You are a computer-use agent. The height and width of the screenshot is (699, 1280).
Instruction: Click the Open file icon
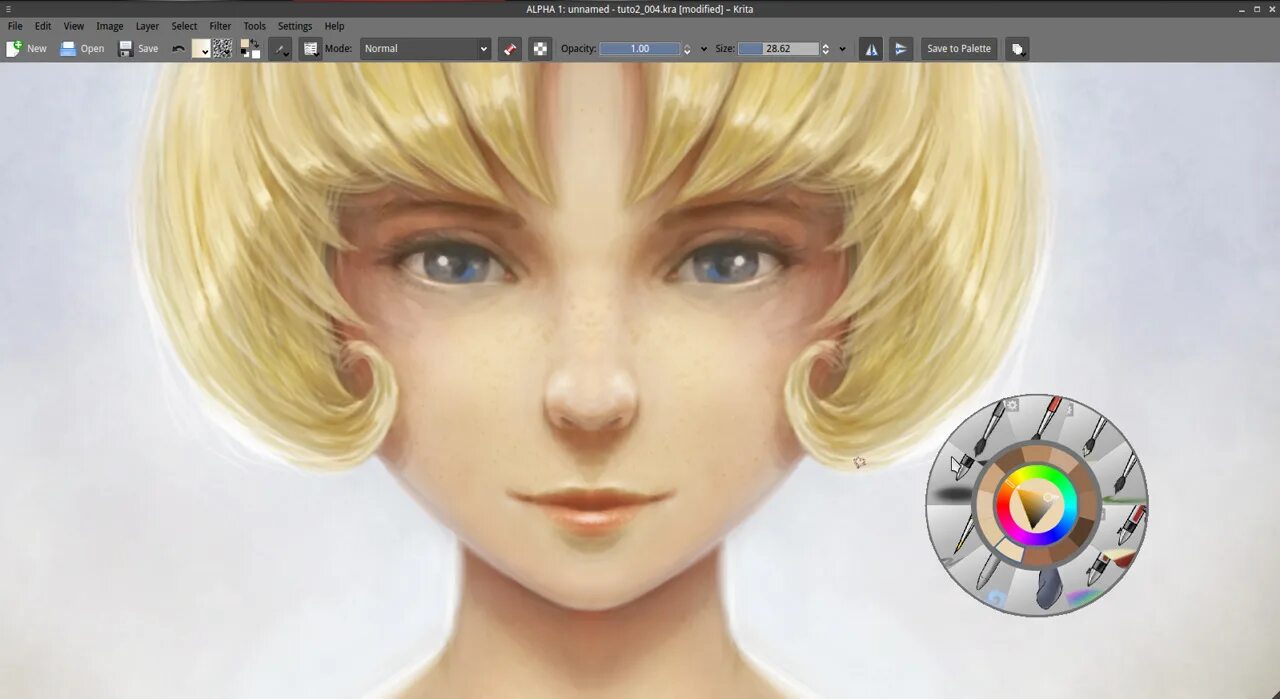click(68, 48)
